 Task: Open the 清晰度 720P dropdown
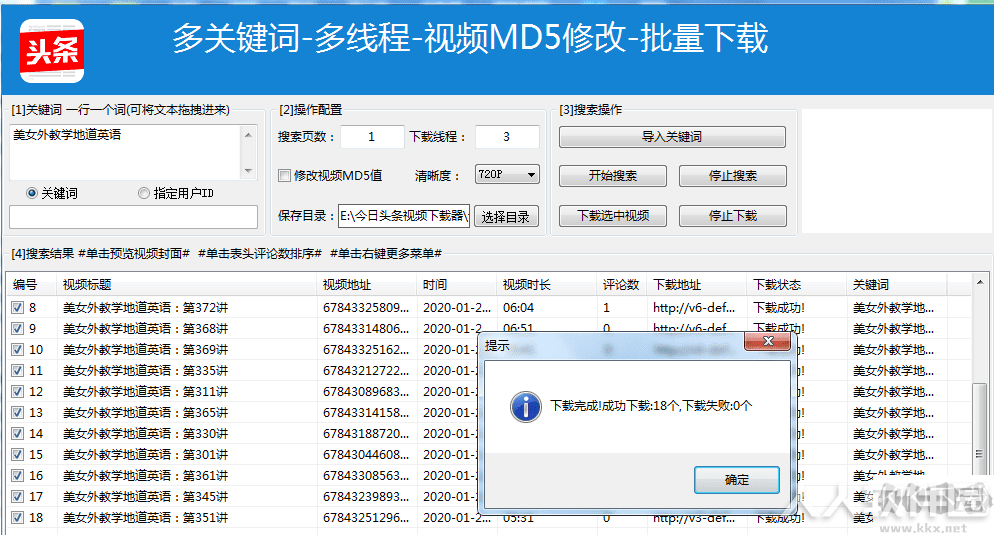507,174
